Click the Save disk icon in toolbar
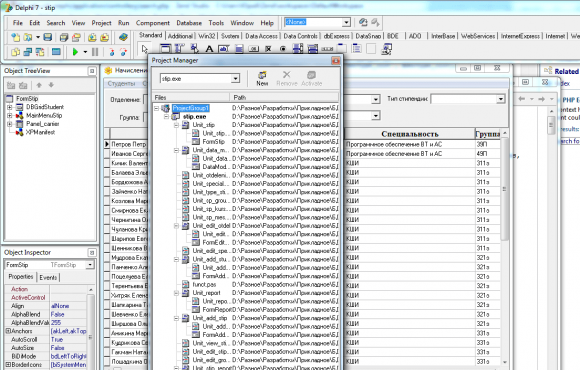The width and height of the screenshot is (580, 370). coord(48,37)
